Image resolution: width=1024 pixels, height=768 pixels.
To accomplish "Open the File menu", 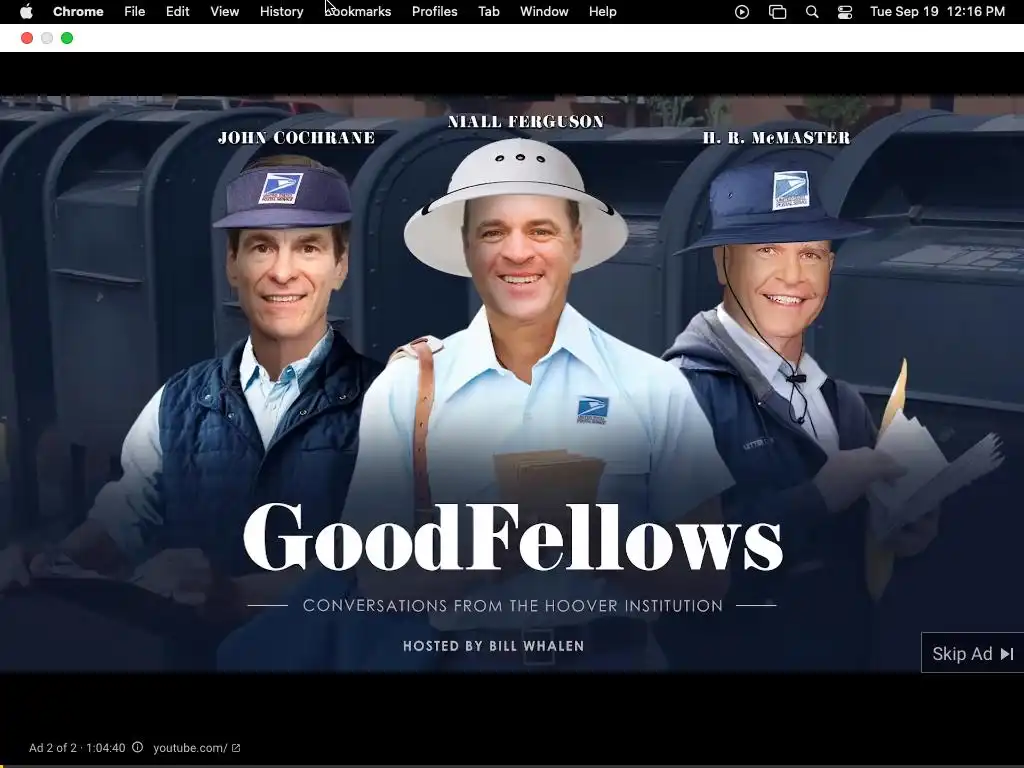I will 135,12.
